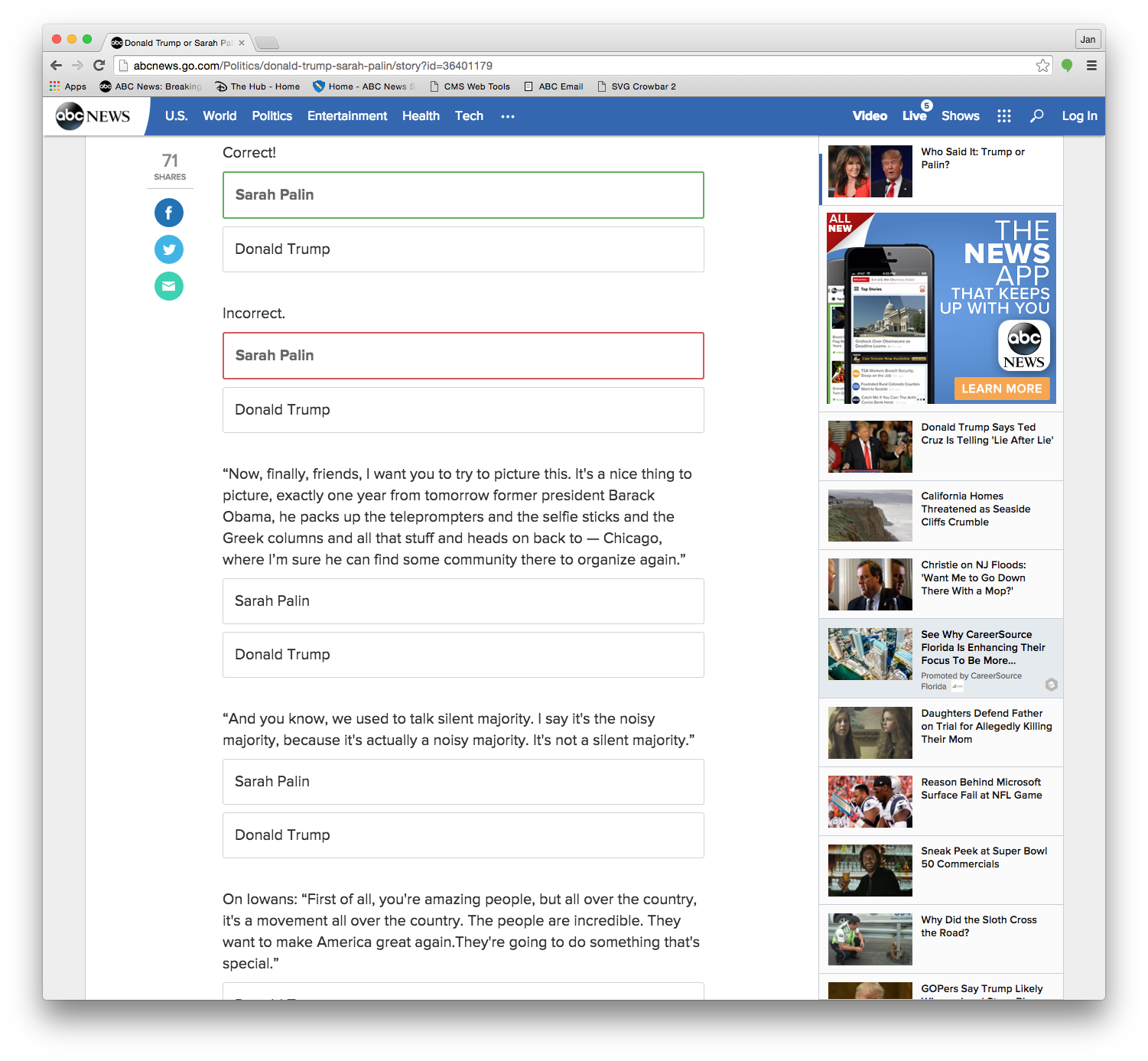This screenshot has height=1061, width=1148.
Task: Bookmark this page with the star
Action: coord(1042,66)
